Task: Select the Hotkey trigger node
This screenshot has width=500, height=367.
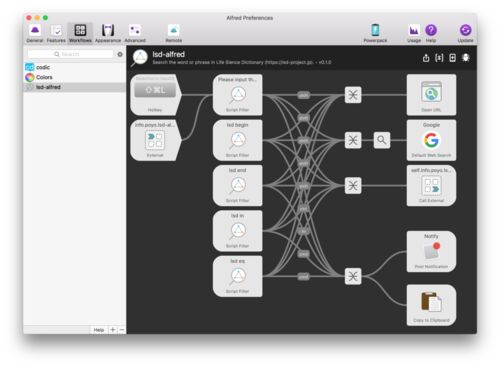Action: 155,95
